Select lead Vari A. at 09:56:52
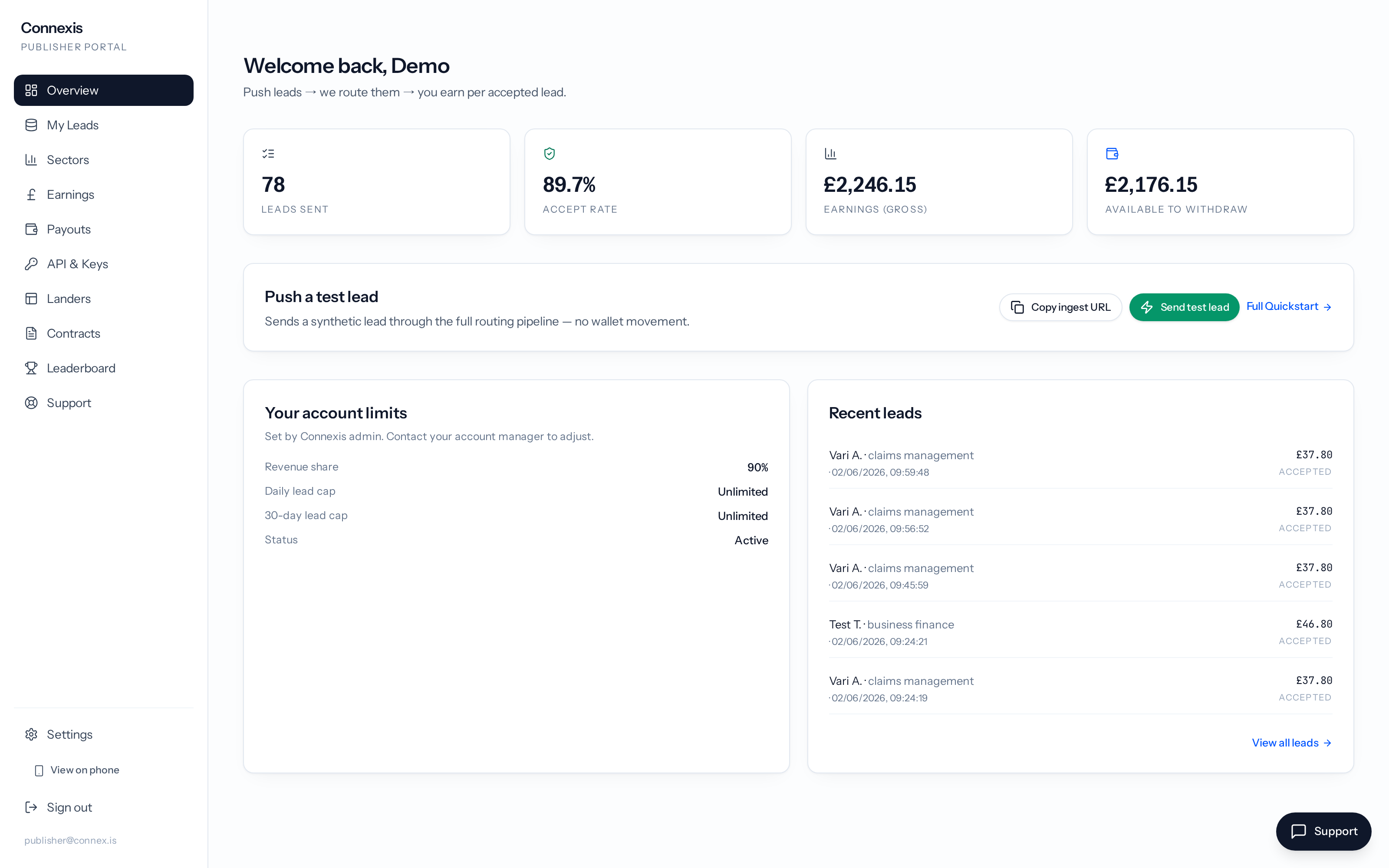This screenshot has height=868, width=1389. click(1080, 519)
